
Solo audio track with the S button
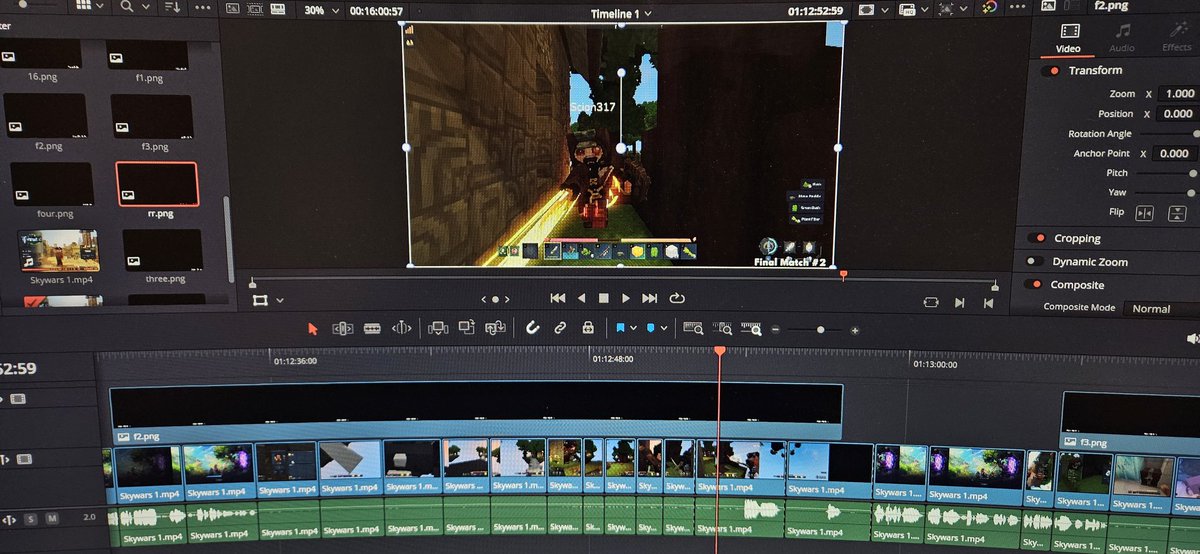[x=31, y=519]
